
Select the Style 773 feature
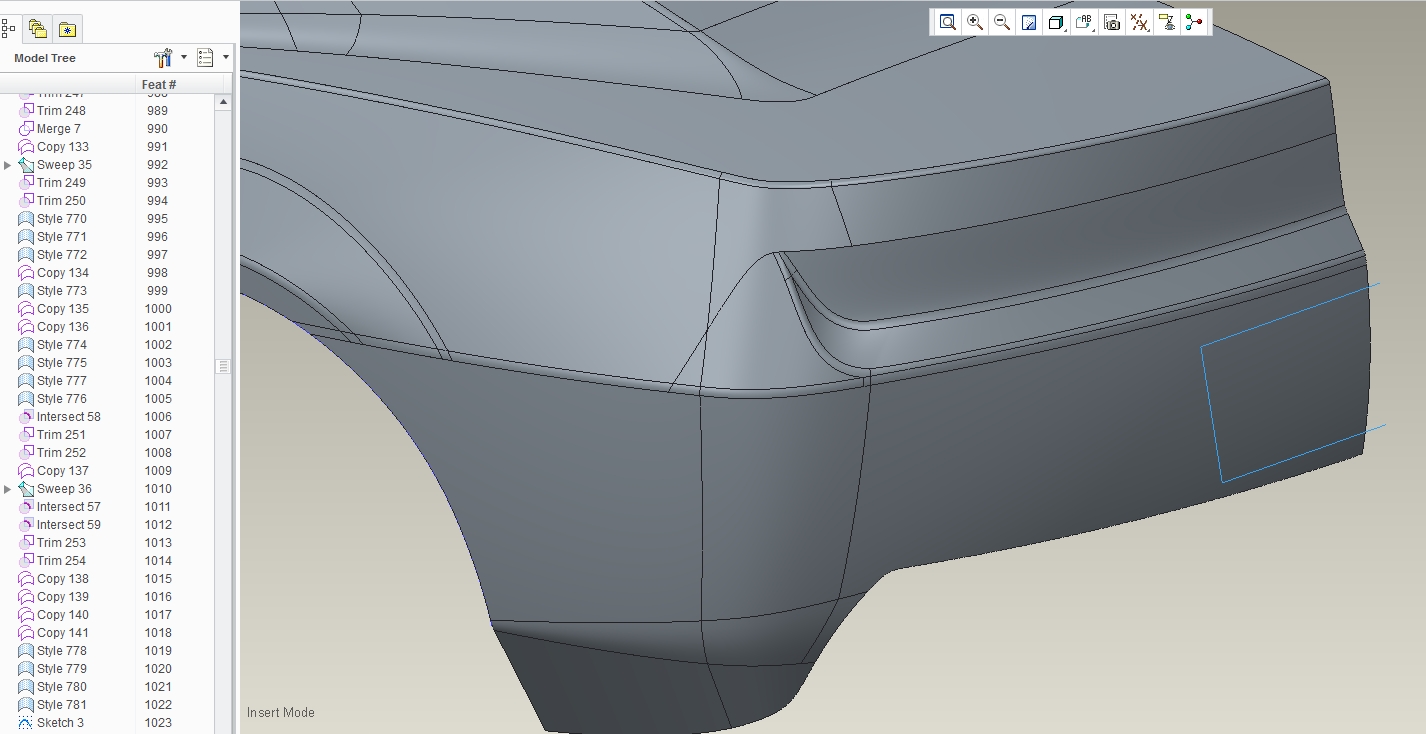click(53, 291)
